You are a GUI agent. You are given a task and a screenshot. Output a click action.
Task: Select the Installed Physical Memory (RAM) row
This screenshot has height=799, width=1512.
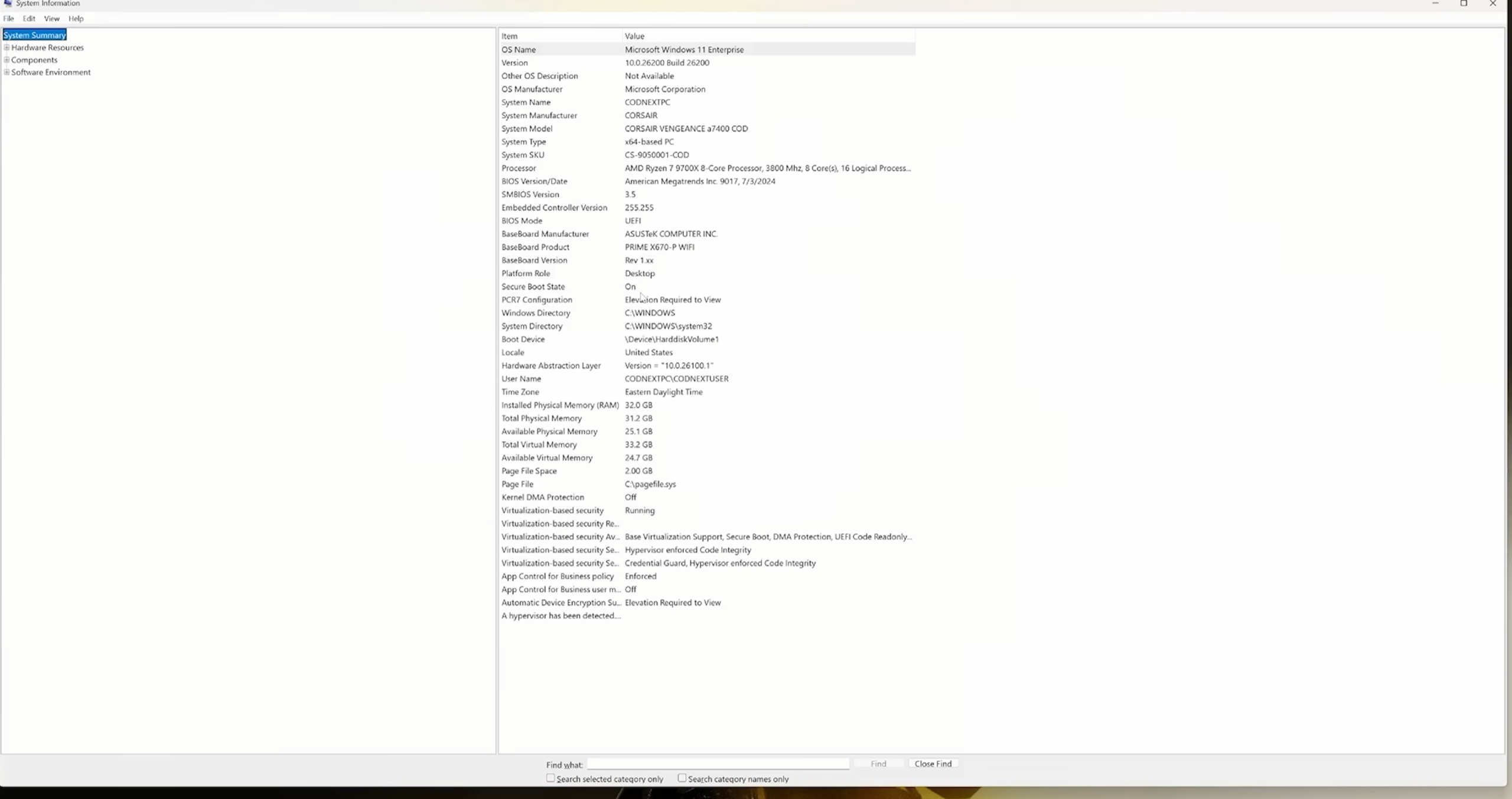[707, 405]
